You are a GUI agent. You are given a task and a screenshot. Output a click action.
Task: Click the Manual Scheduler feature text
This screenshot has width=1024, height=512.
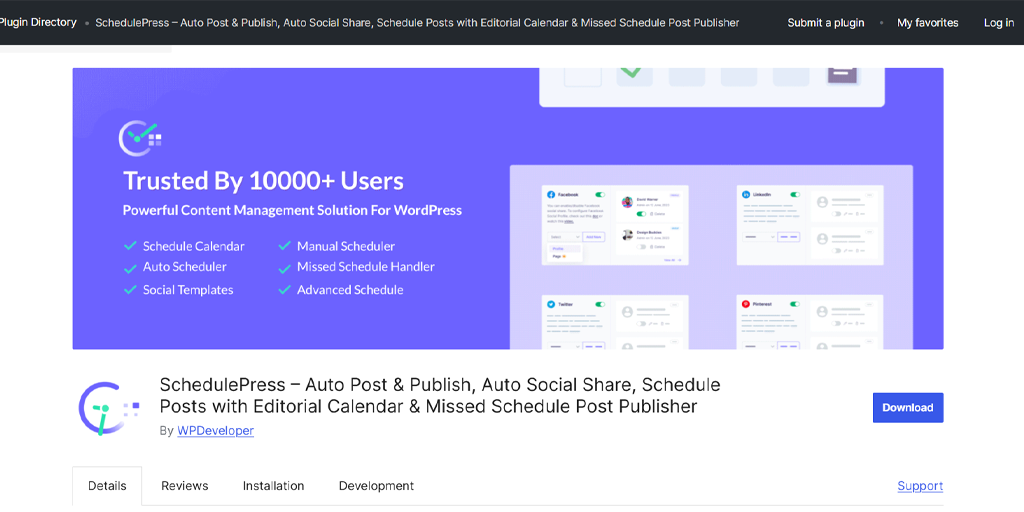(346, 246)
